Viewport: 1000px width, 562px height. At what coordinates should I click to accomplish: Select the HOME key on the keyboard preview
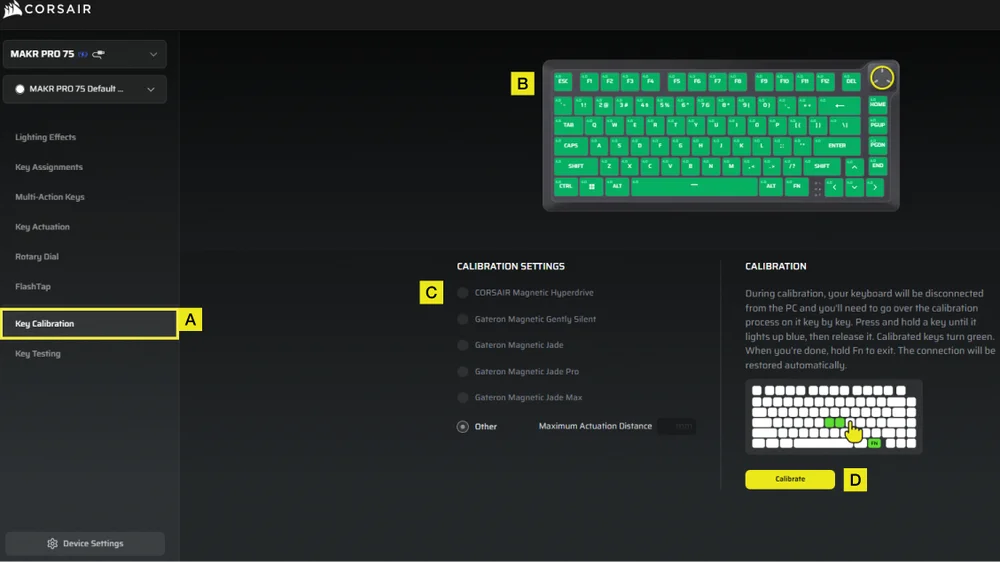point(878,105)
